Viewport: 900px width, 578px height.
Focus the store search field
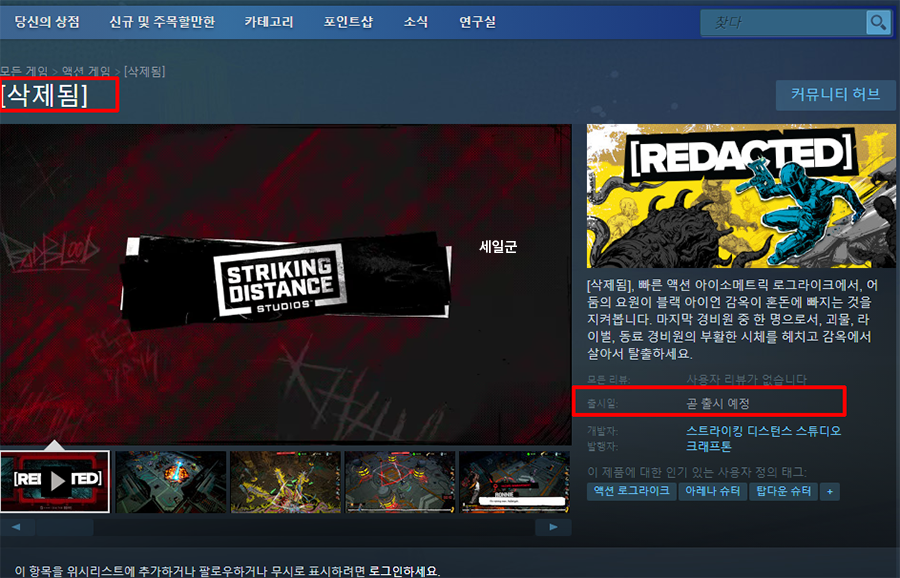783,22
